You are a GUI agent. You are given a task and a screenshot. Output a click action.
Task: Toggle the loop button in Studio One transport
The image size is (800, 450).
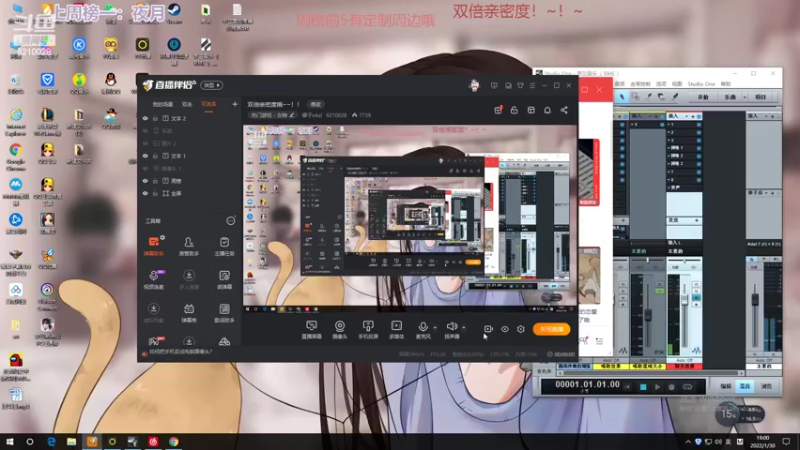[x=687, y=387]
